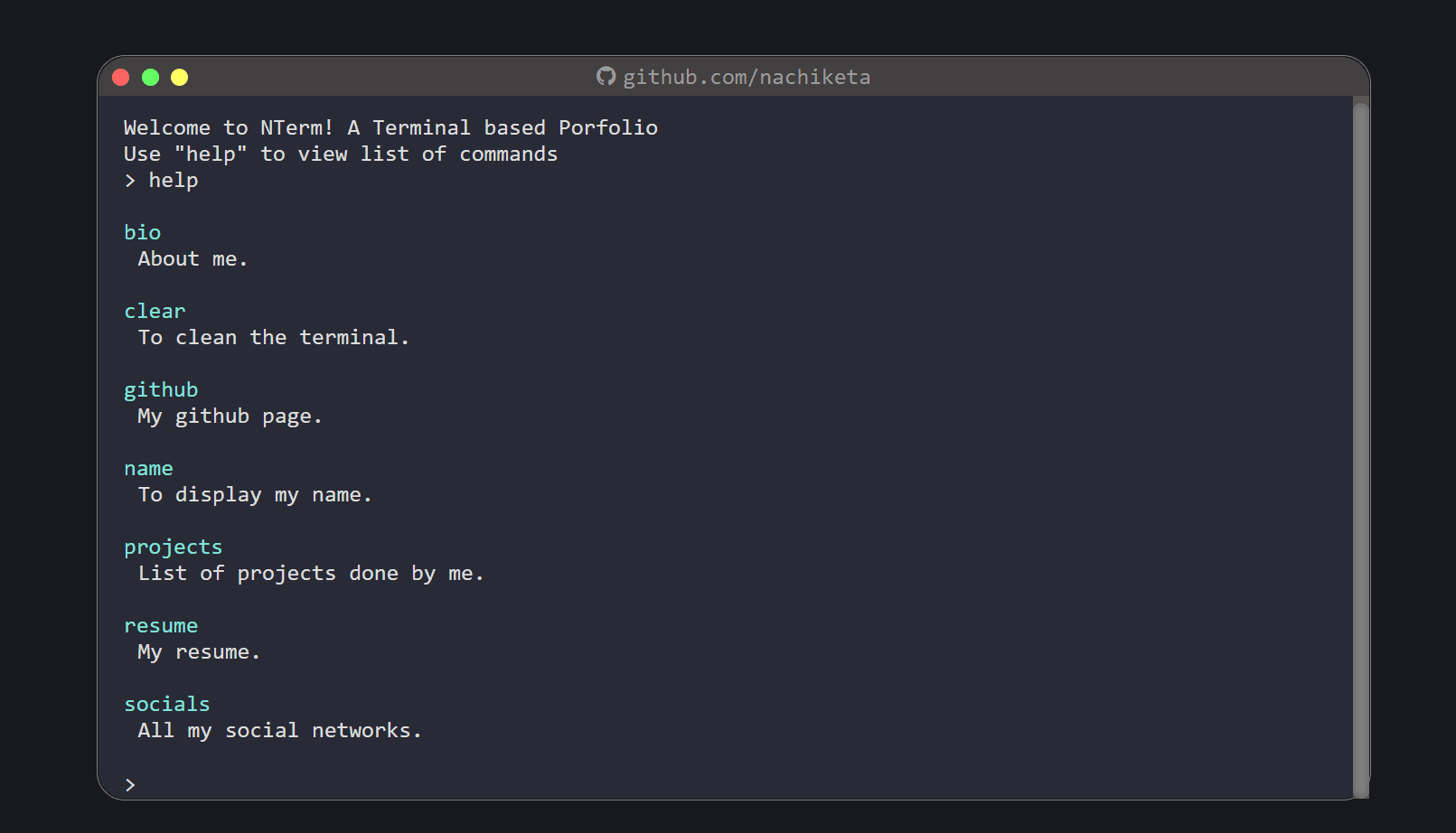Click 'To display my name.' description
1456x833 pixels.
point(255,495)
